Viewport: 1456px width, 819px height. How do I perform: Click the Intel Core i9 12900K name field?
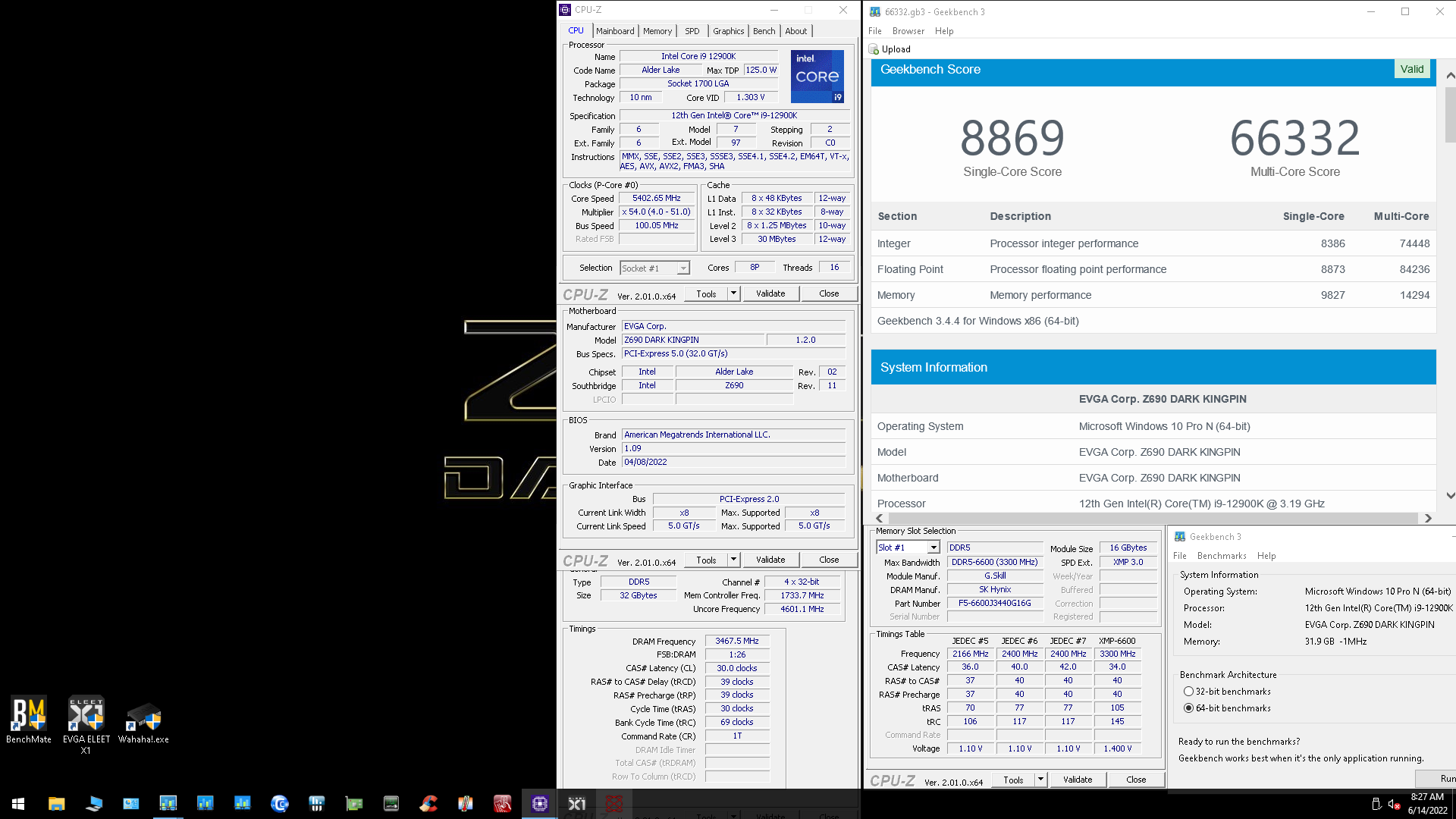click(x=698, y=56)
